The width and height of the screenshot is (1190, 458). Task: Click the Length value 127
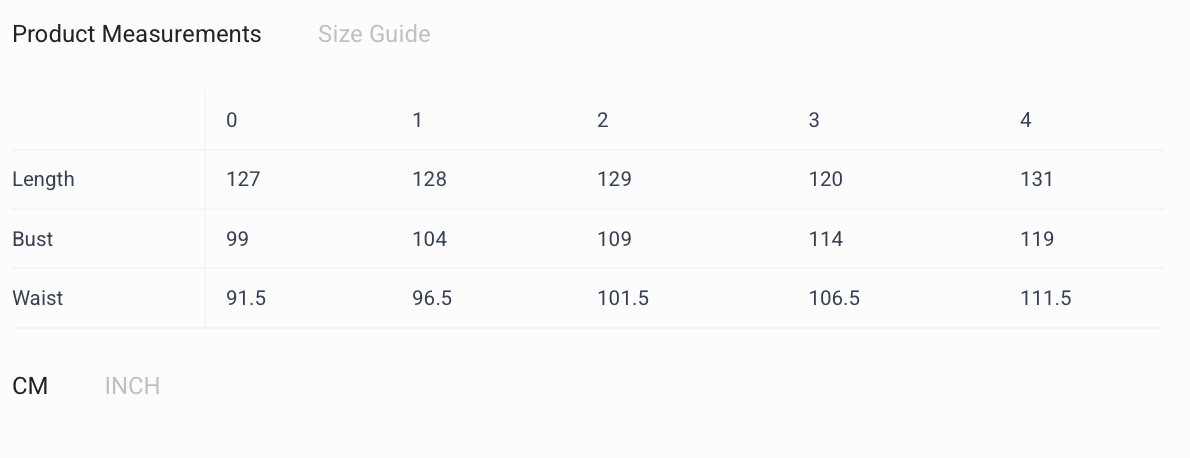[243, 180]
